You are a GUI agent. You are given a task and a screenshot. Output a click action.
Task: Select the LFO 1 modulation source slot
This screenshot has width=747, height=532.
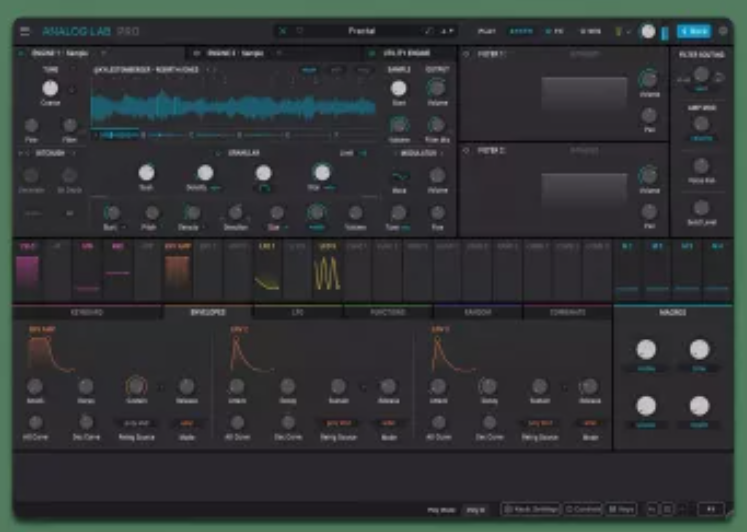(x=267, y=270)
